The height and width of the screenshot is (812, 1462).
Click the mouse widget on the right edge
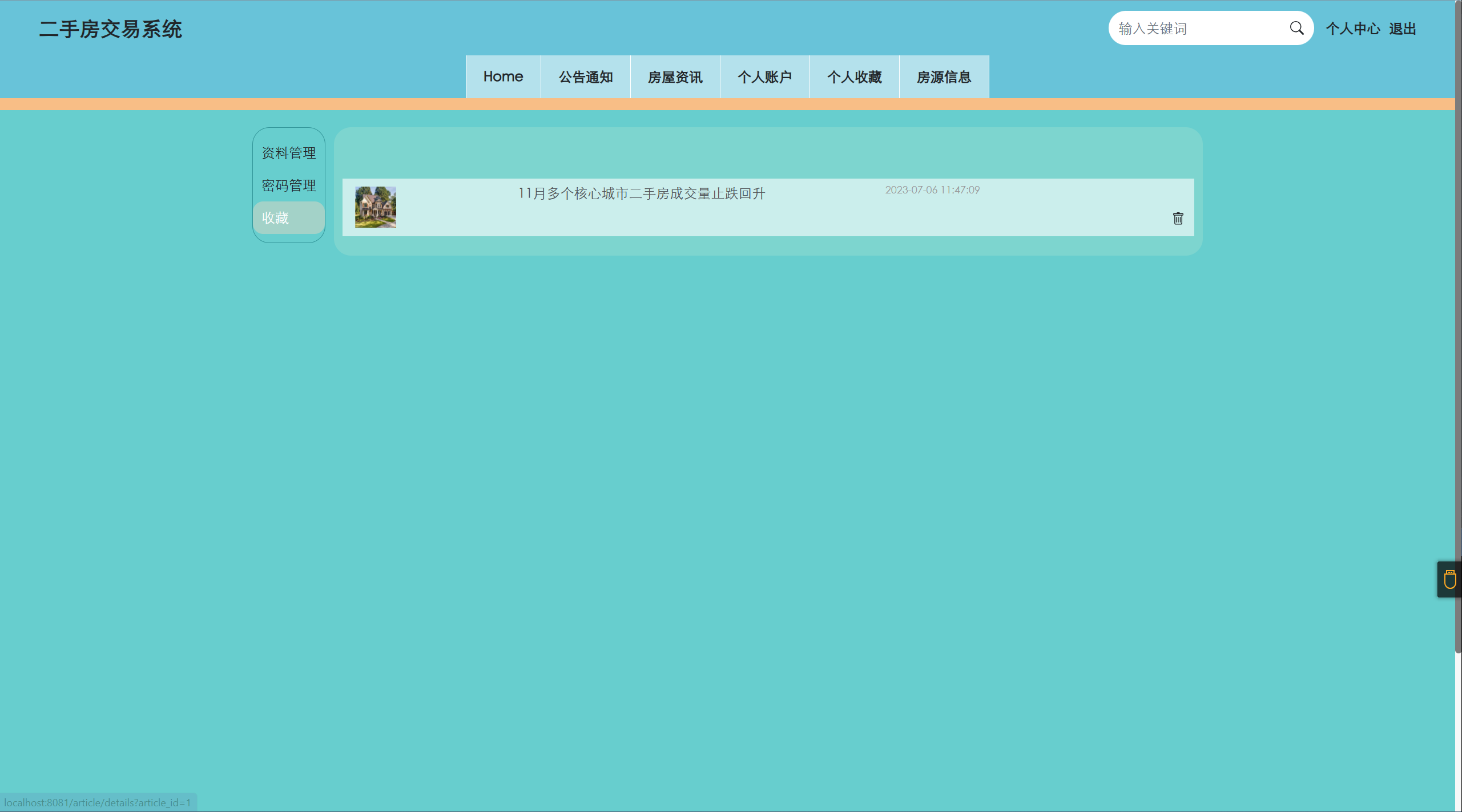coord(1449,579)
